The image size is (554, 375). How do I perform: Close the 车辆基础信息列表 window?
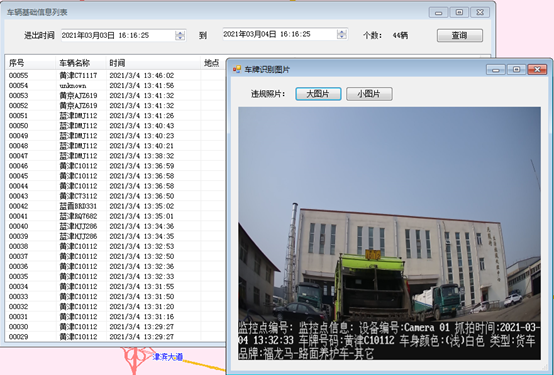point(480,12)
